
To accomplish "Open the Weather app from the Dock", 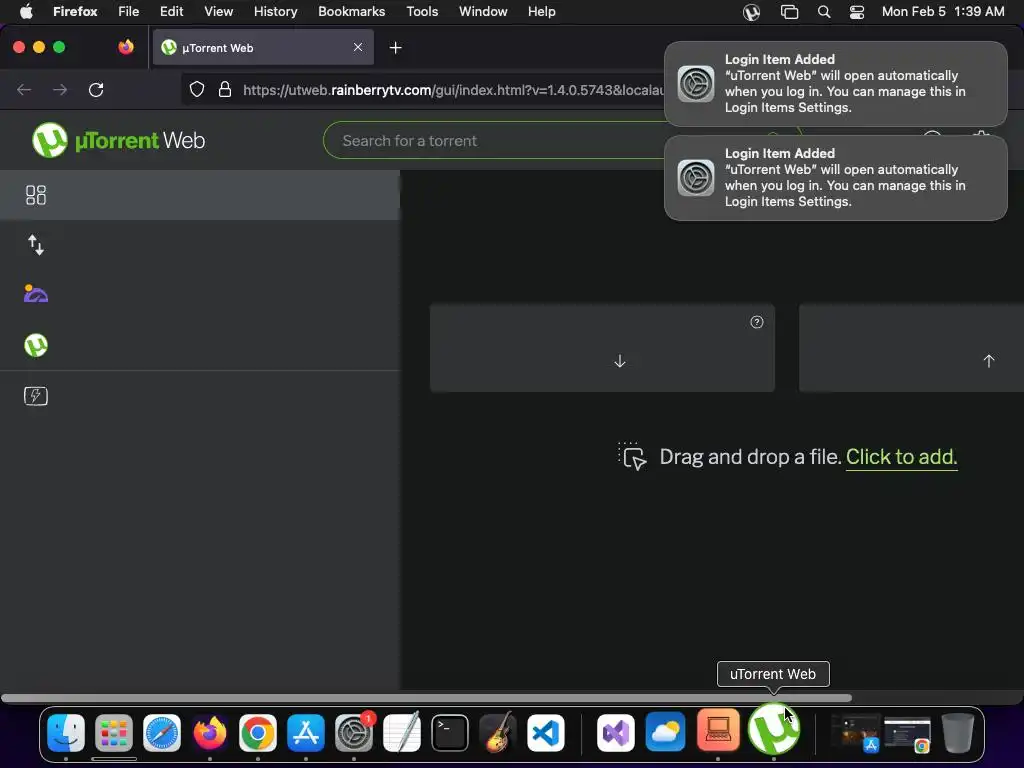I will pos(665,733).
